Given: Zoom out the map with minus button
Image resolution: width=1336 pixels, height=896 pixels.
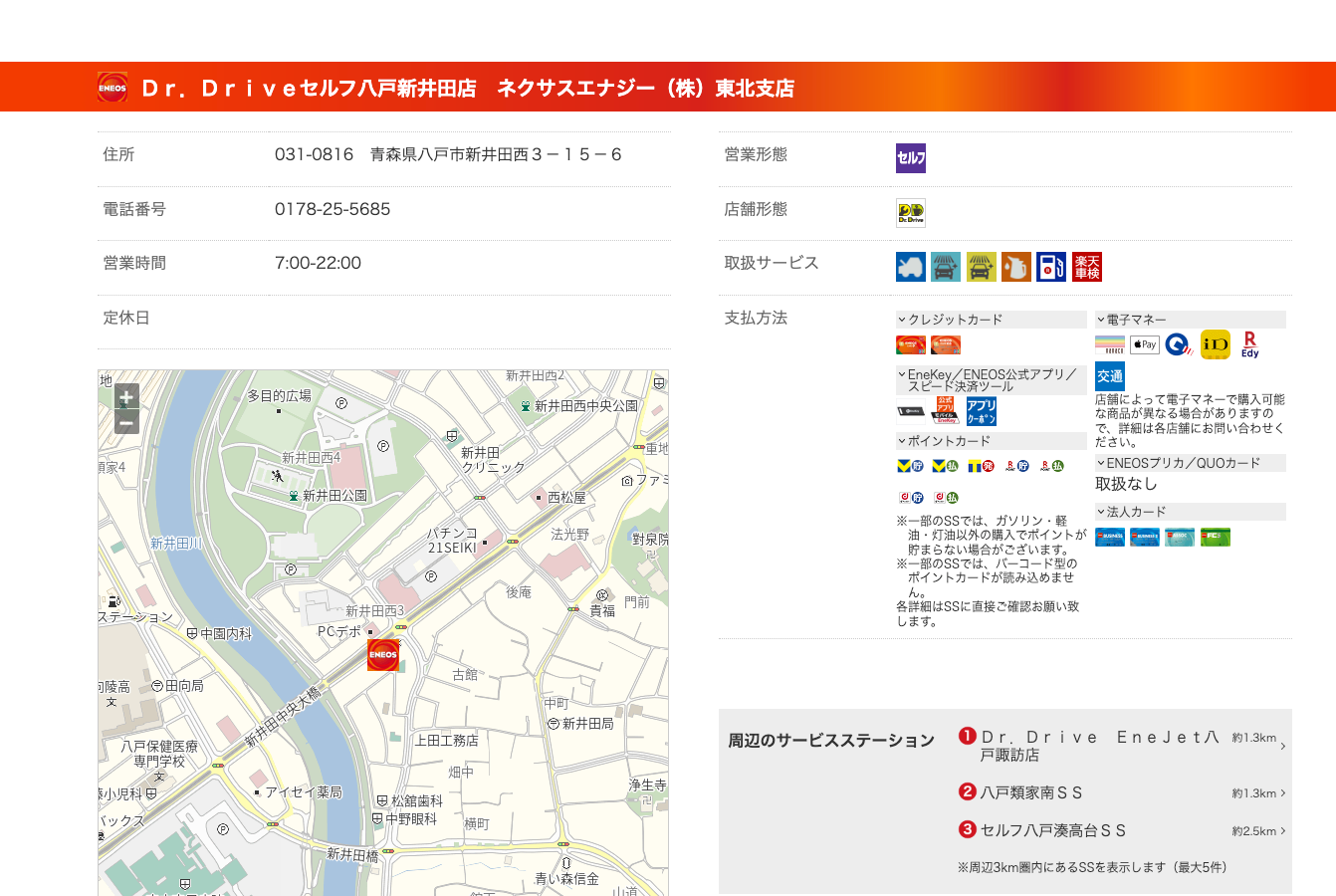Looking at the screenshot, I should coord(126,422).
